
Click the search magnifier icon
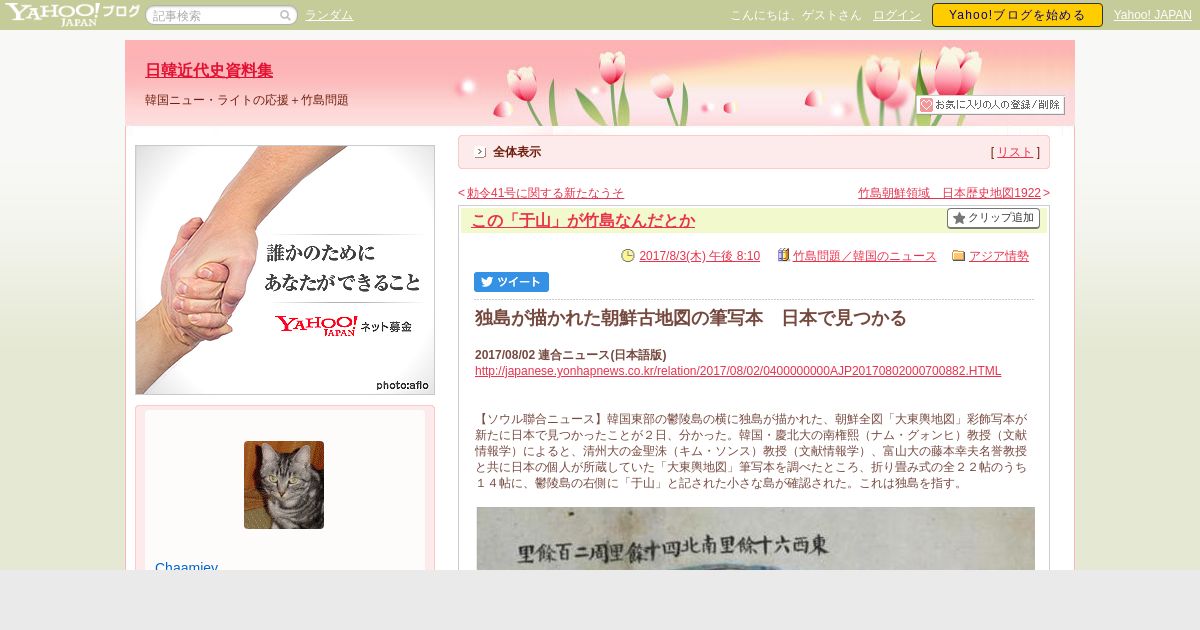pyautogui.click(x=285, y=15)
